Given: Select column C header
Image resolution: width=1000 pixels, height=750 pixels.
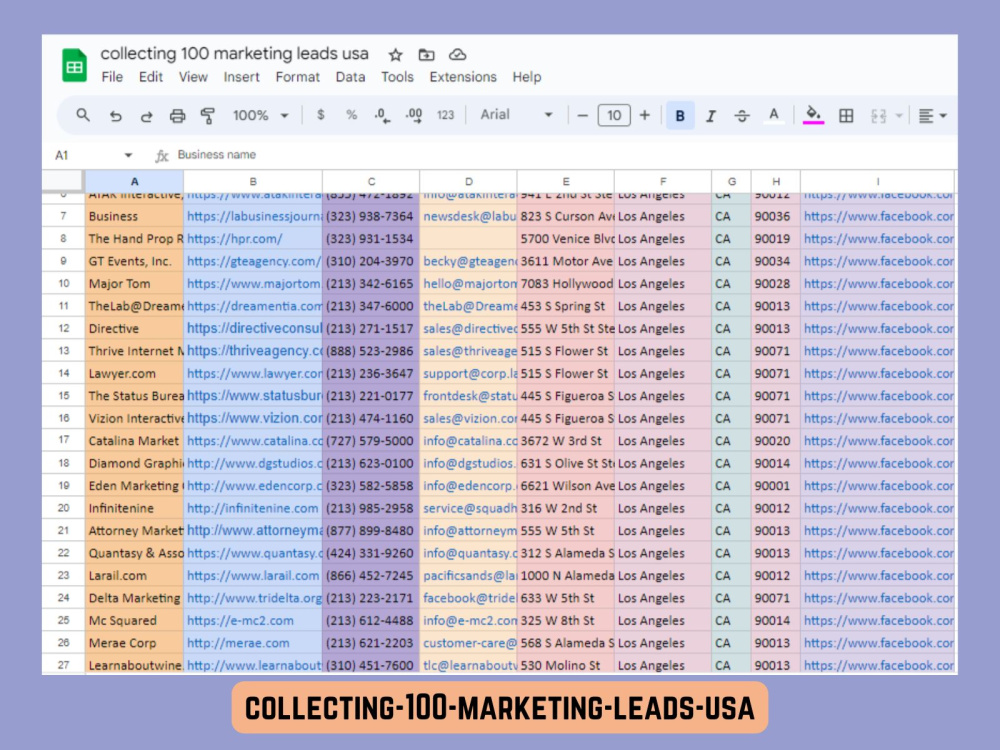Looking at the screenshot, I should [371, 181].
